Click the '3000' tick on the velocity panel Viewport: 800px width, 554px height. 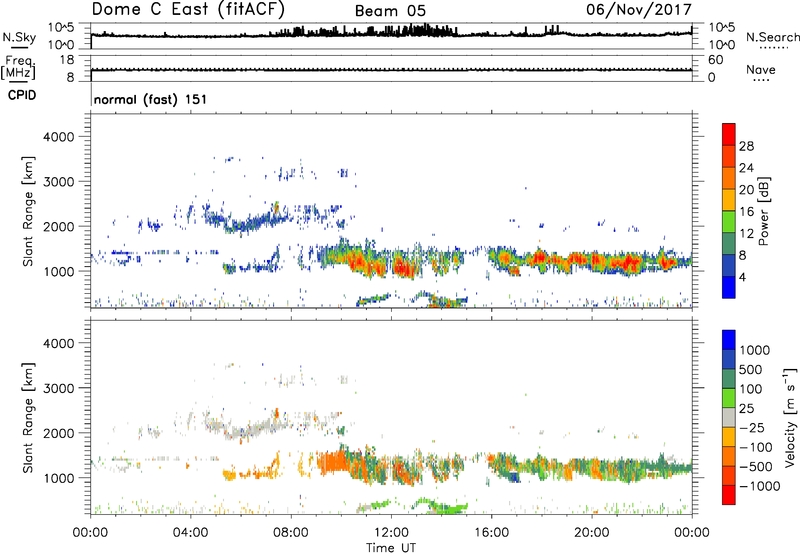point(58,388)
